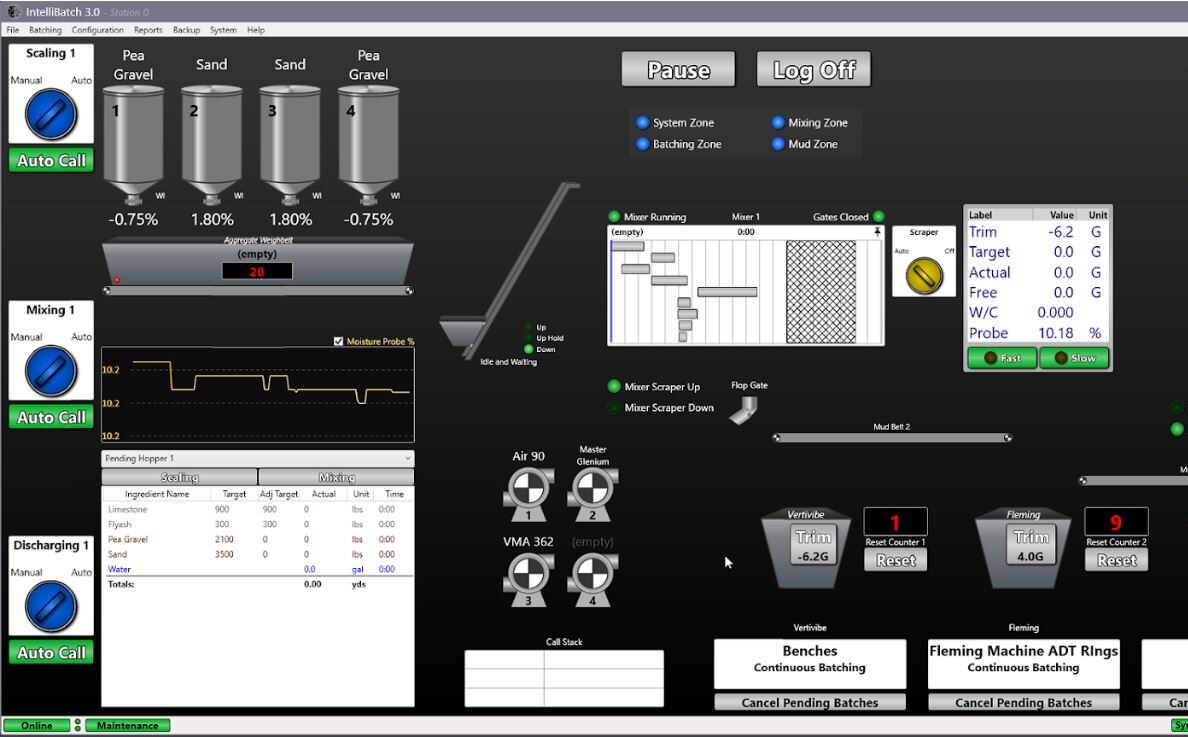The height and width of the screenshot is (737, 1188).
Task: Click the Mixing Zone status light
Action: point(778,122)
